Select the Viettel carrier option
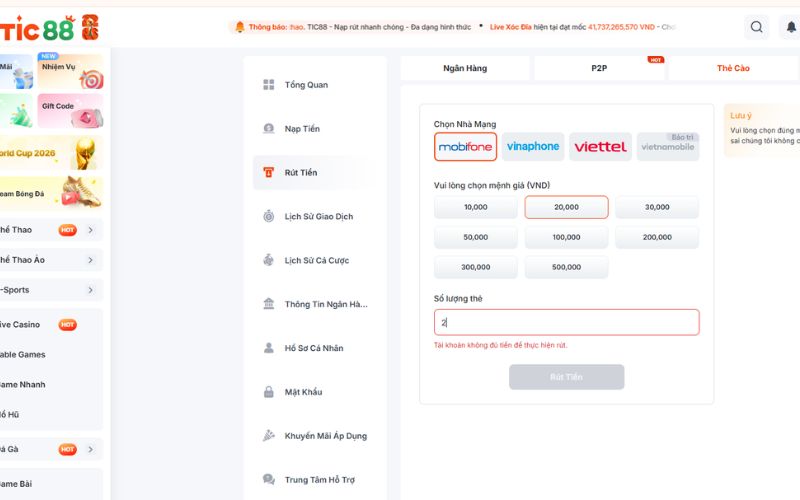The image size is (800, 500). click(601, 147)
